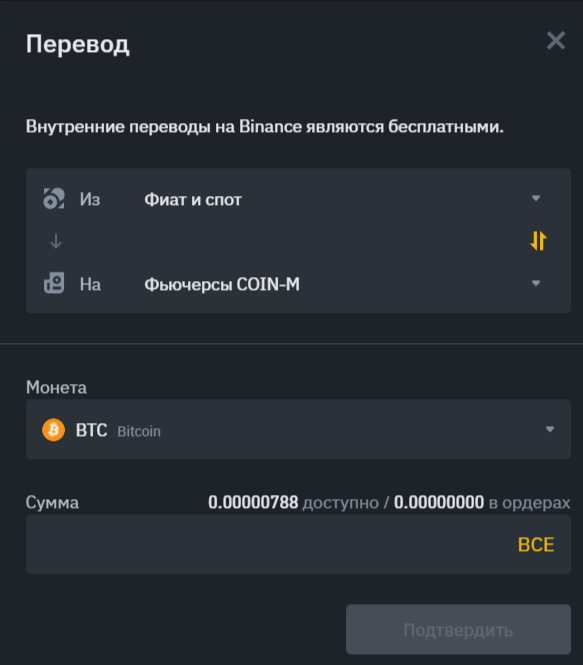583x665 pixels.
Task: Close the Перевод dialog
Action: [x=555, y=41]
